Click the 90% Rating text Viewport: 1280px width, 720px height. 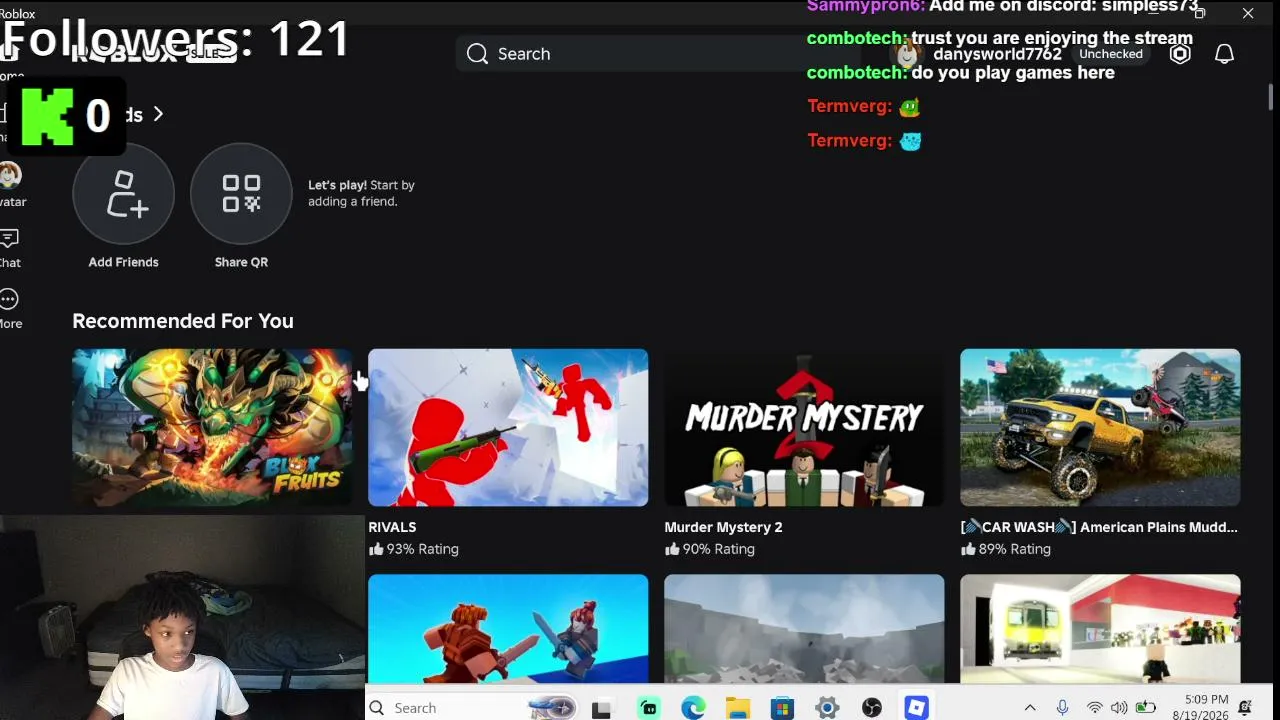click(718, 549)
